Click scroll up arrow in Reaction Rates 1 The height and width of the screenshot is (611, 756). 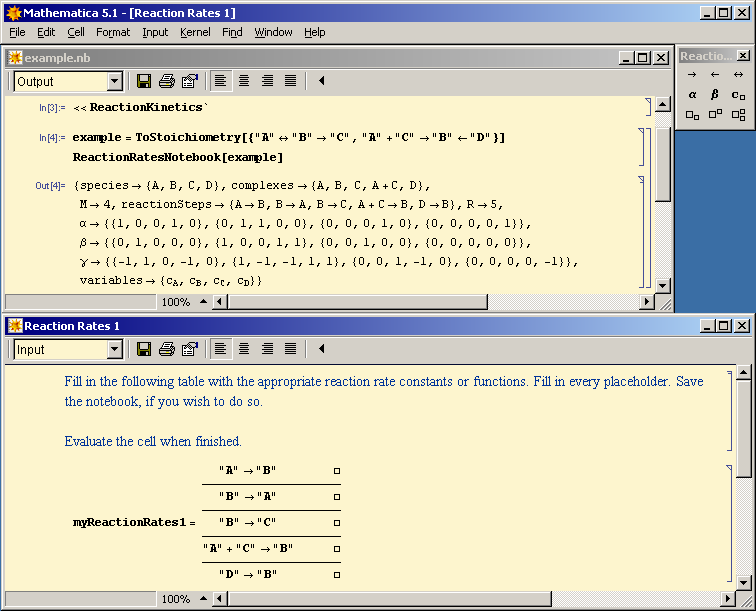click(744, 372)
